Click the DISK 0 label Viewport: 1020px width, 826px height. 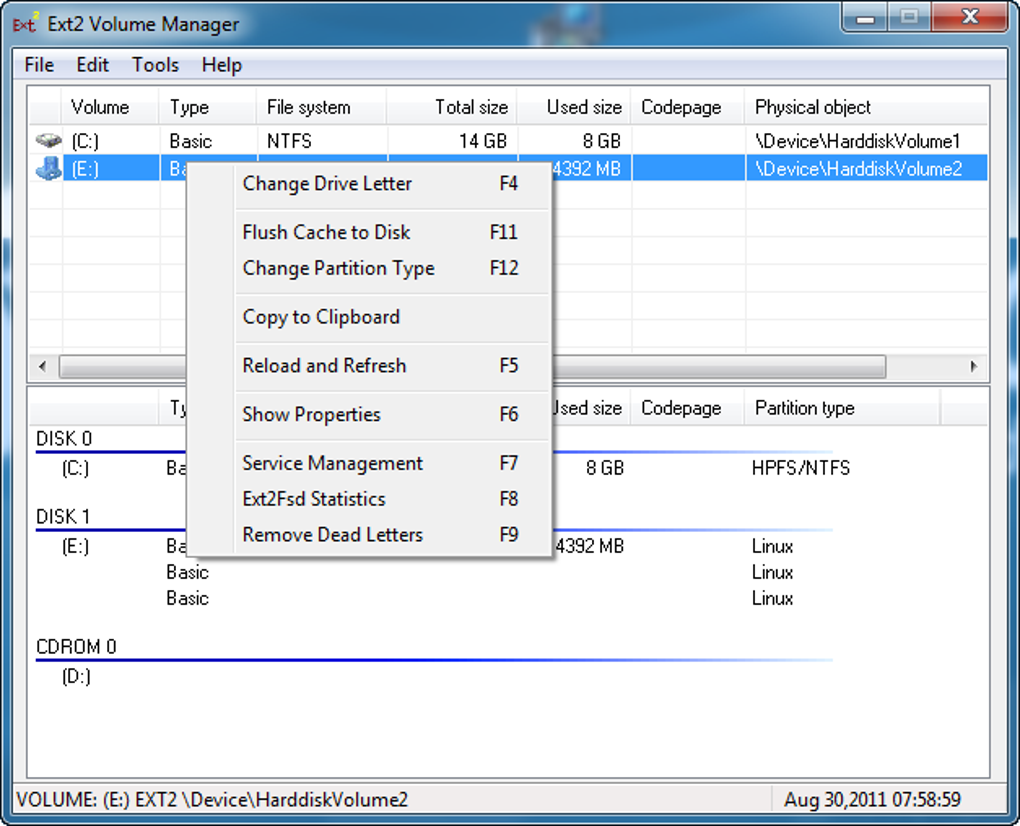[64, 439]
